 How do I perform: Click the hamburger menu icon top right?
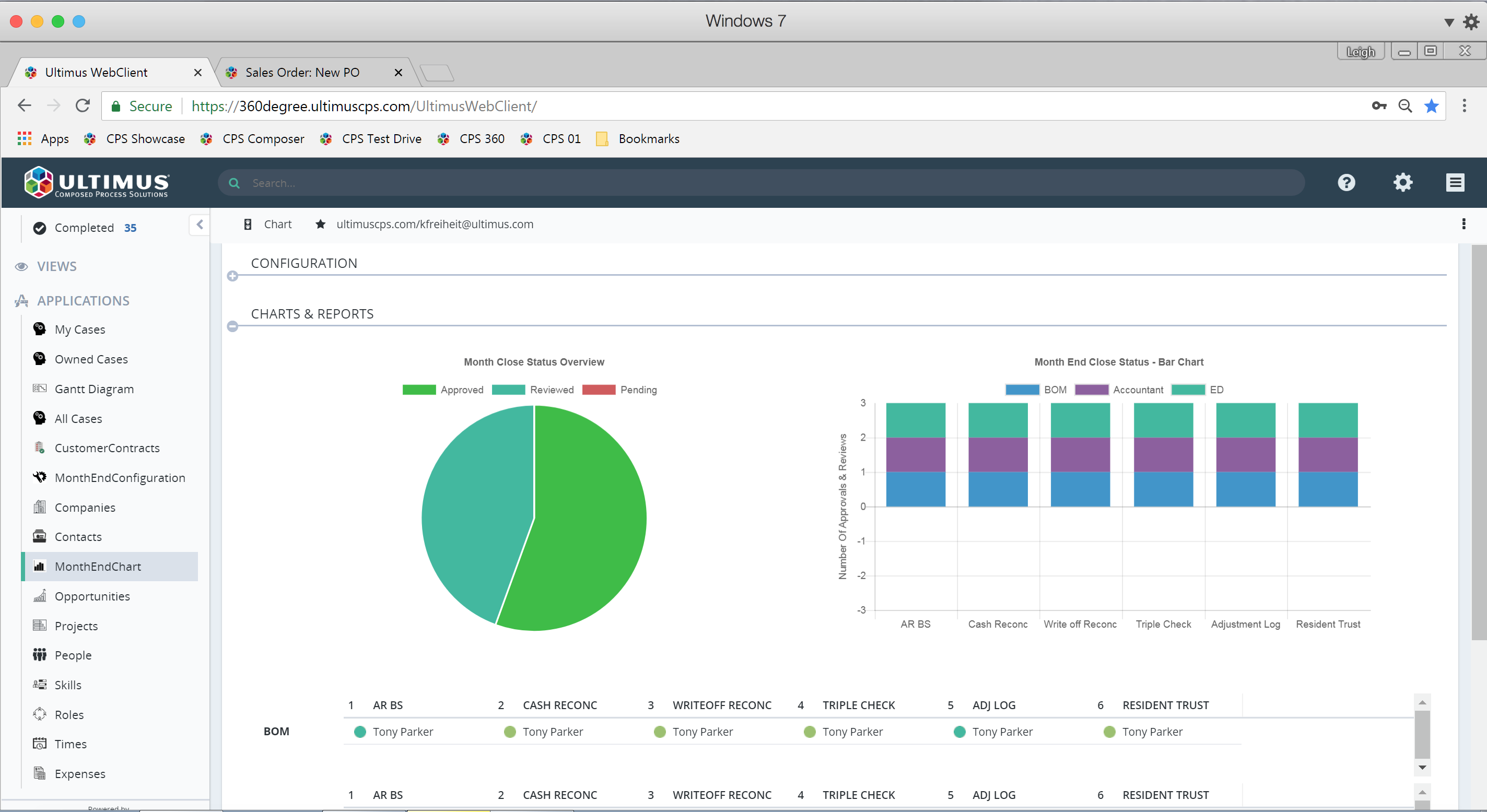coord(1455,182)
